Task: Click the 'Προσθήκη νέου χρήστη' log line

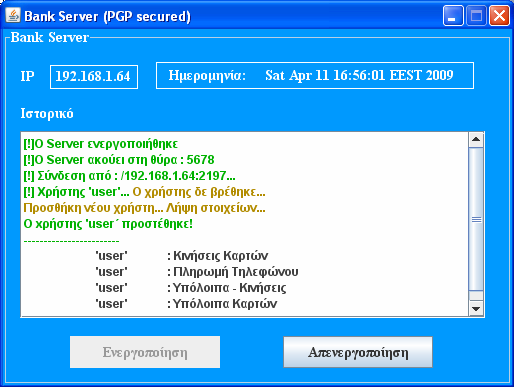Action: pos(144,208)
